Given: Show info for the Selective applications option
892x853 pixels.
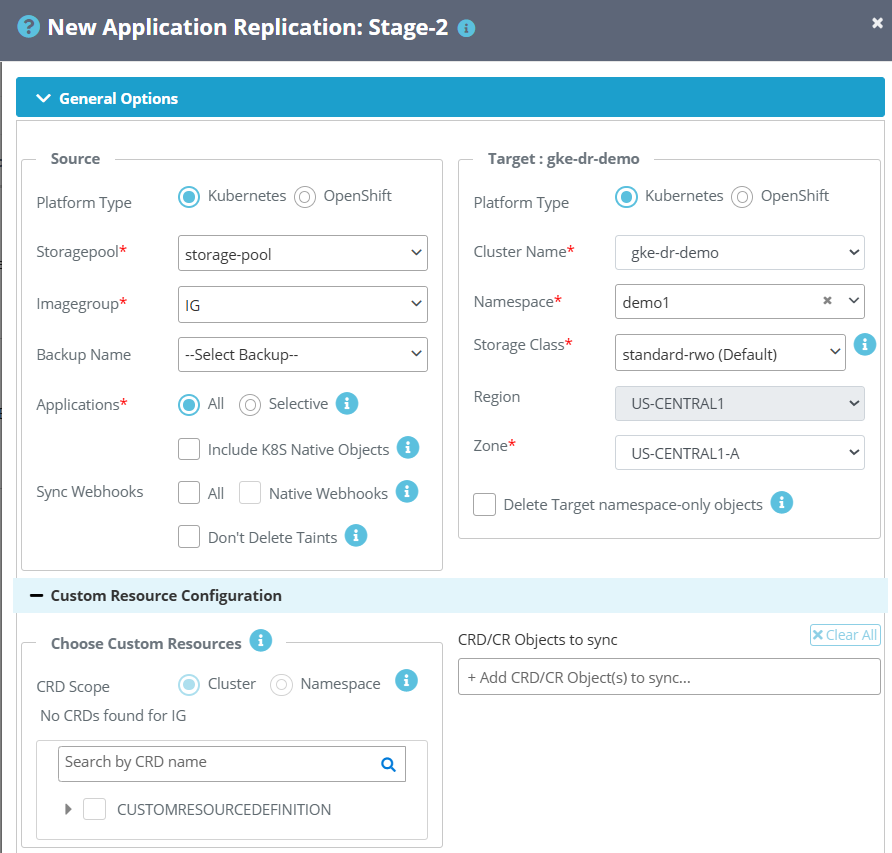Looking at the screenshot, I should click(347, 403).
